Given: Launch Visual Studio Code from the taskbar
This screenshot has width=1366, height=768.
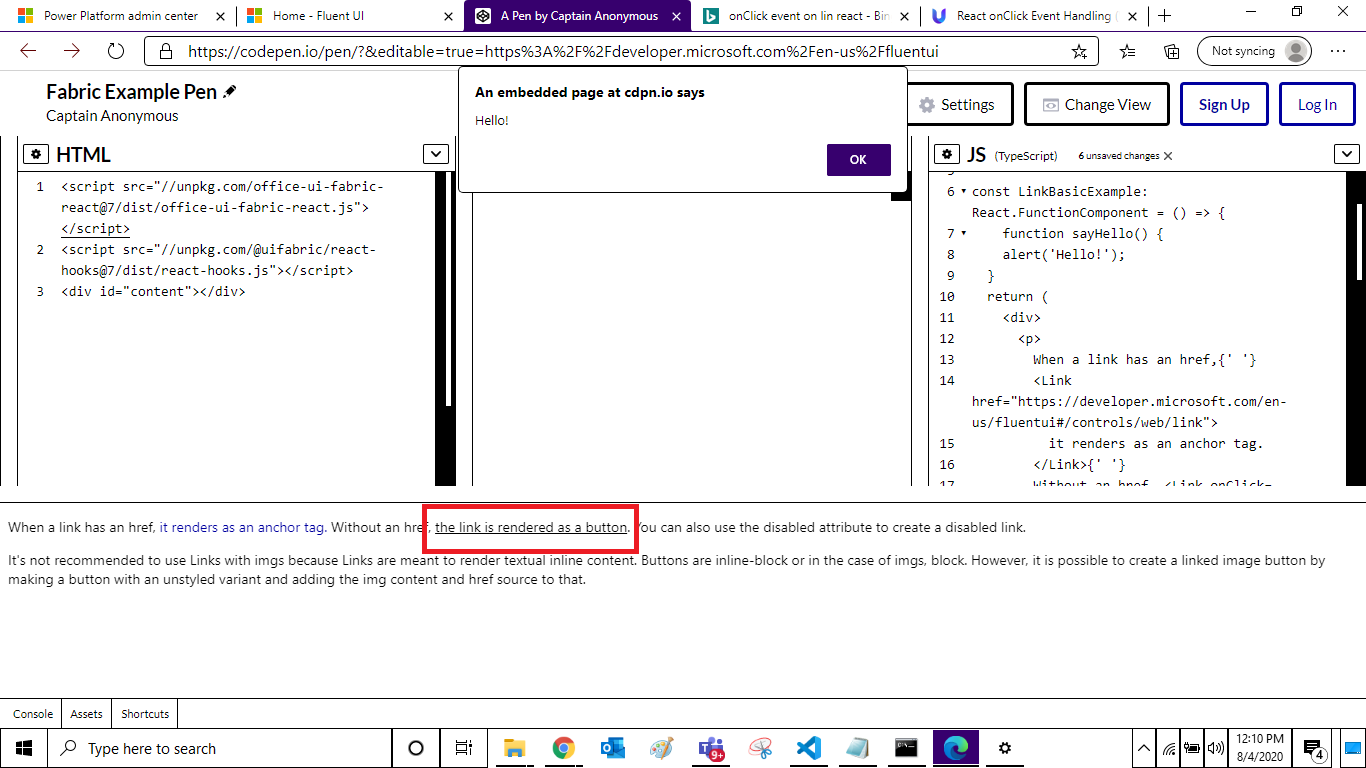Looking at the screenshot, I should point(809,747).
